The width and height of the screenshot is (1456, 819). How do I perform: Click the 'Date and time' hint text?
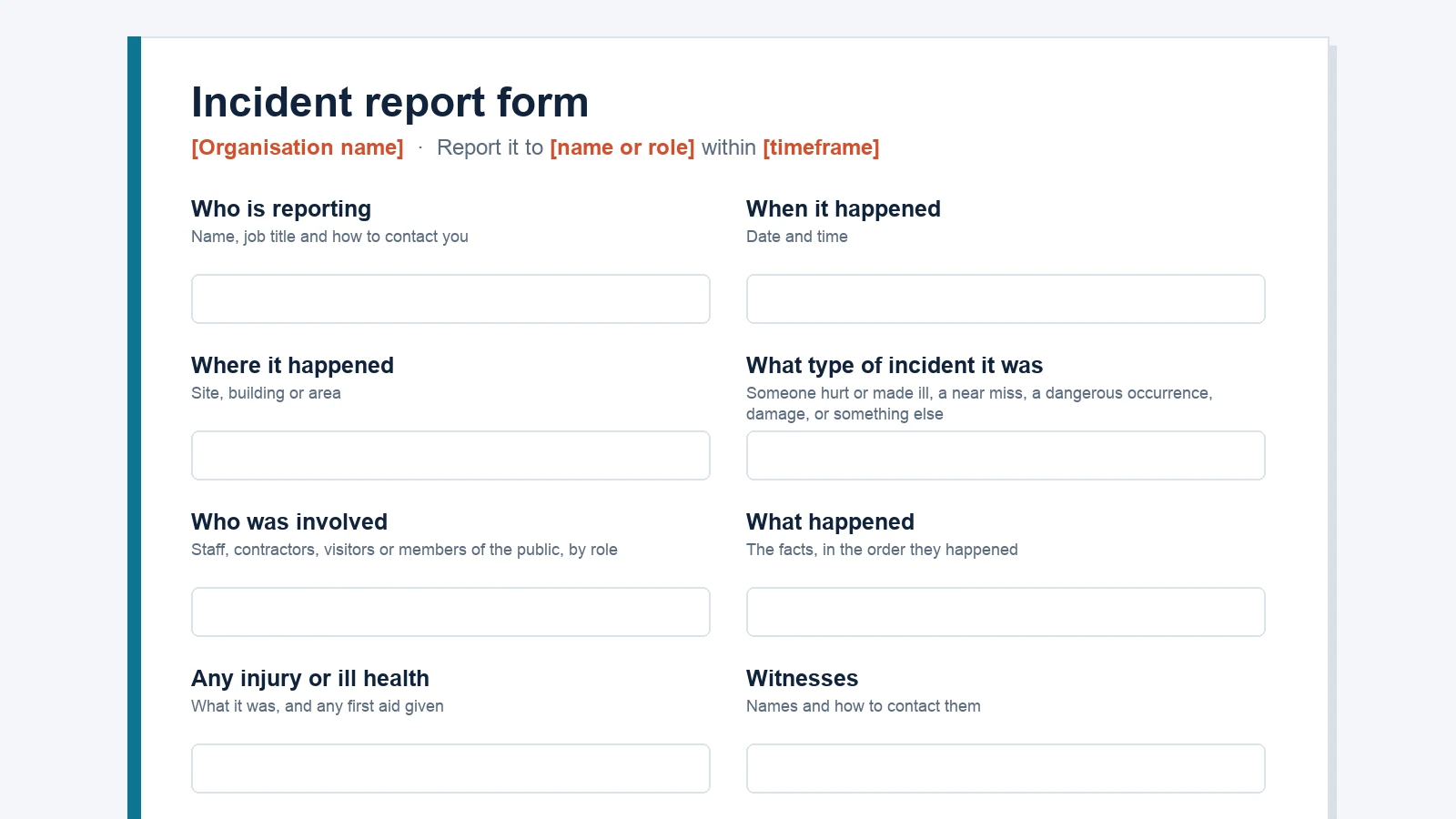coord(797,237)
